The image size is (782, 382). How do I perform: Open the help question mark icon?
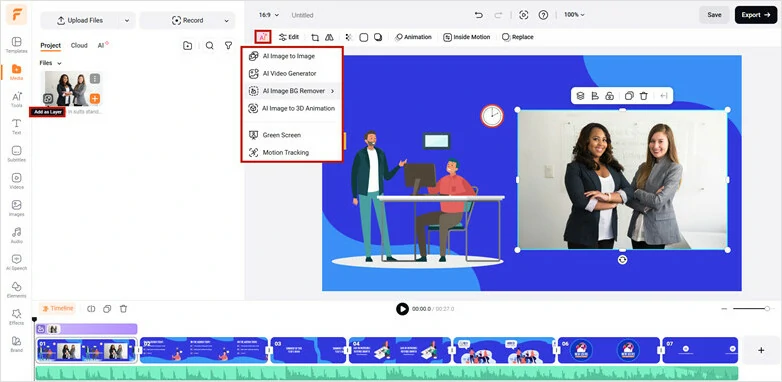pyautogui.click(x=543, y=15)
